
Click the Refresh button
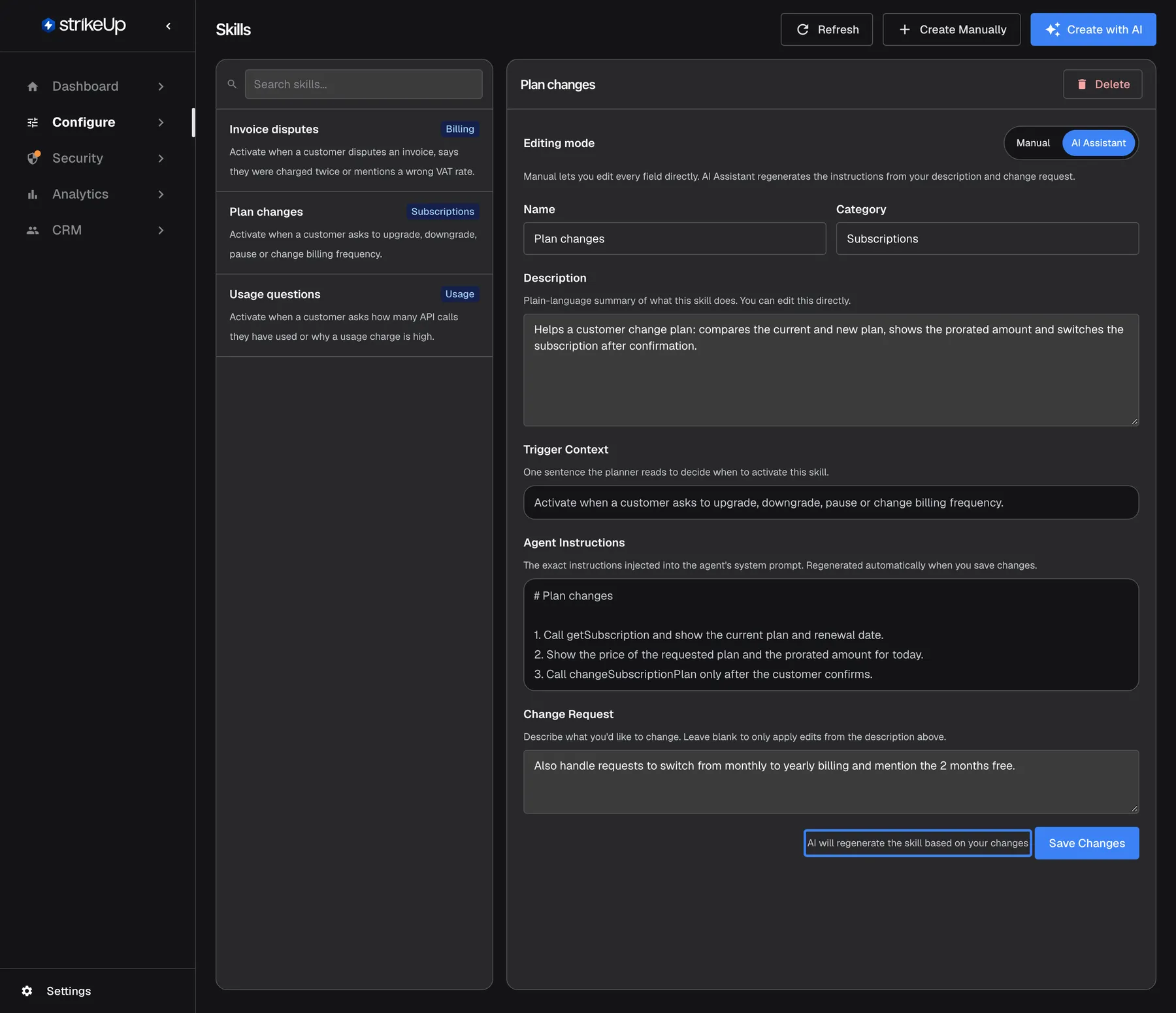(826, 29)
